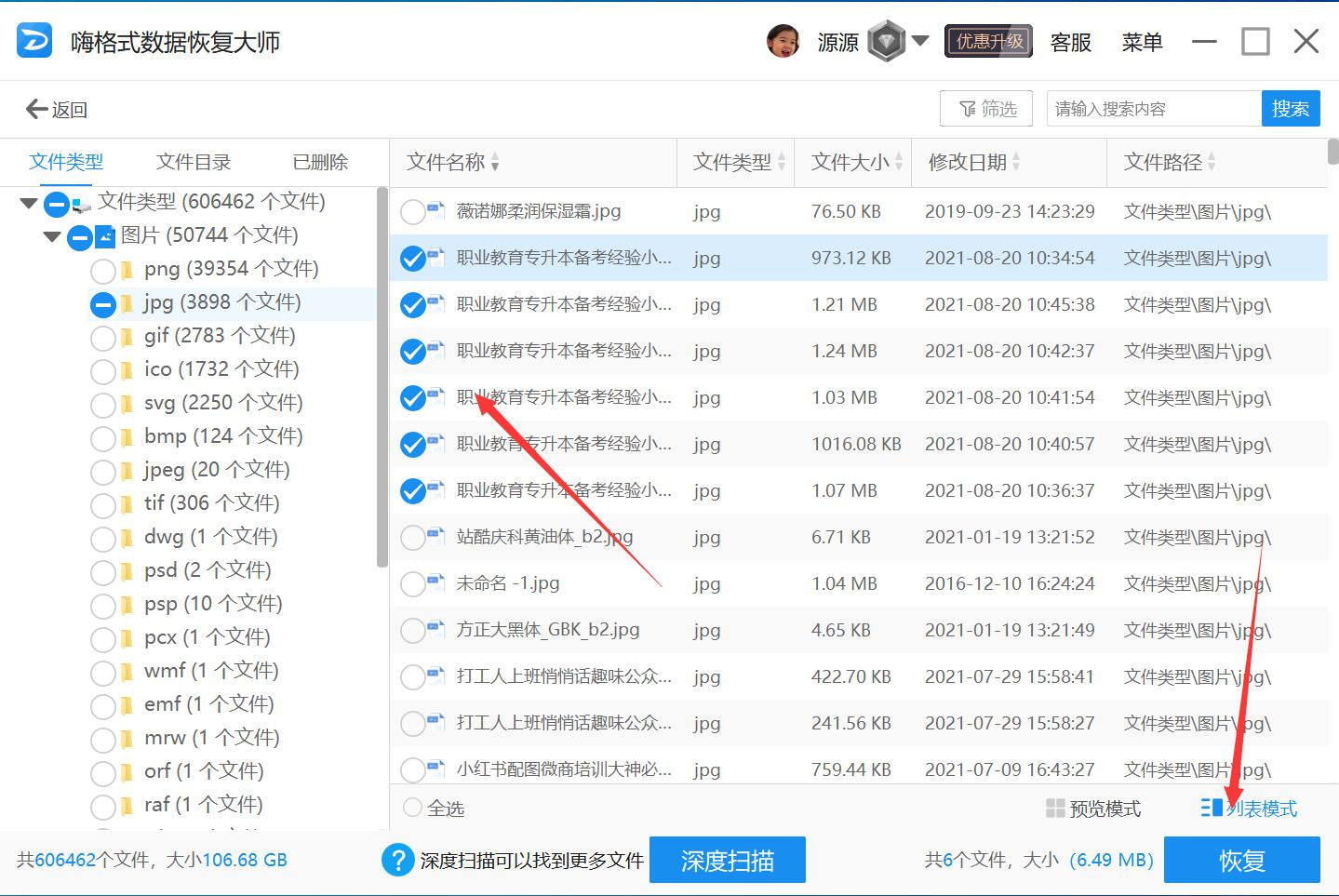
Task: Click the search content input field
Action: pyautogui.click(x=1152, y=109)
